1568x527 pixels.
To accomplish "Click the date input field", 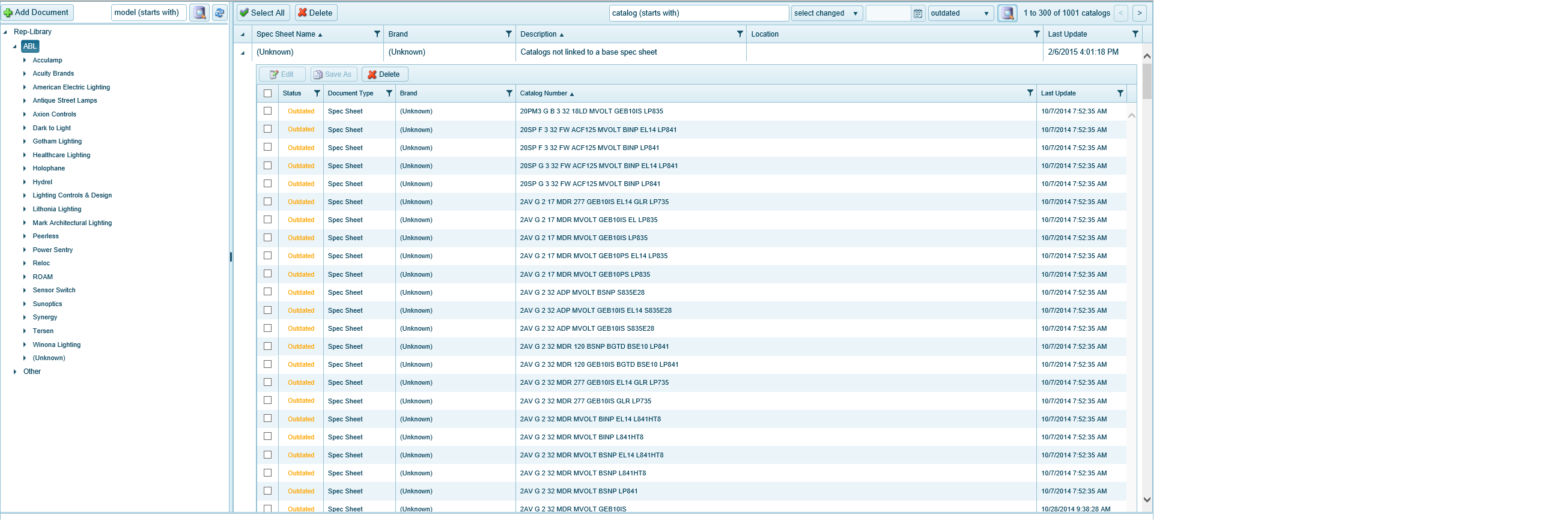I will (889, 13).
